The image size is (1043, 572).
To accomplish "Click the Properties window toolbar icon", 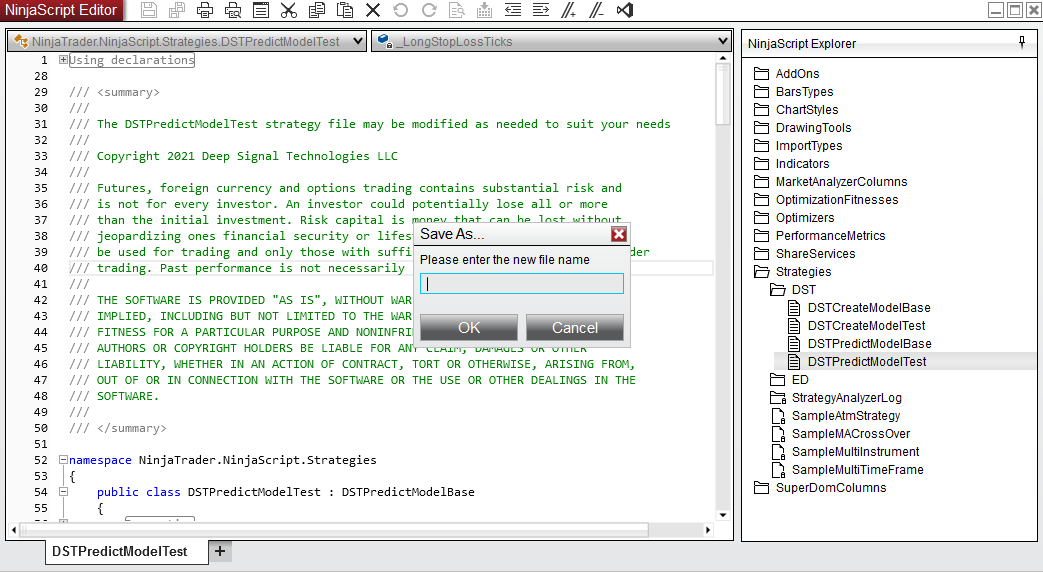I will tap(261, 10).
